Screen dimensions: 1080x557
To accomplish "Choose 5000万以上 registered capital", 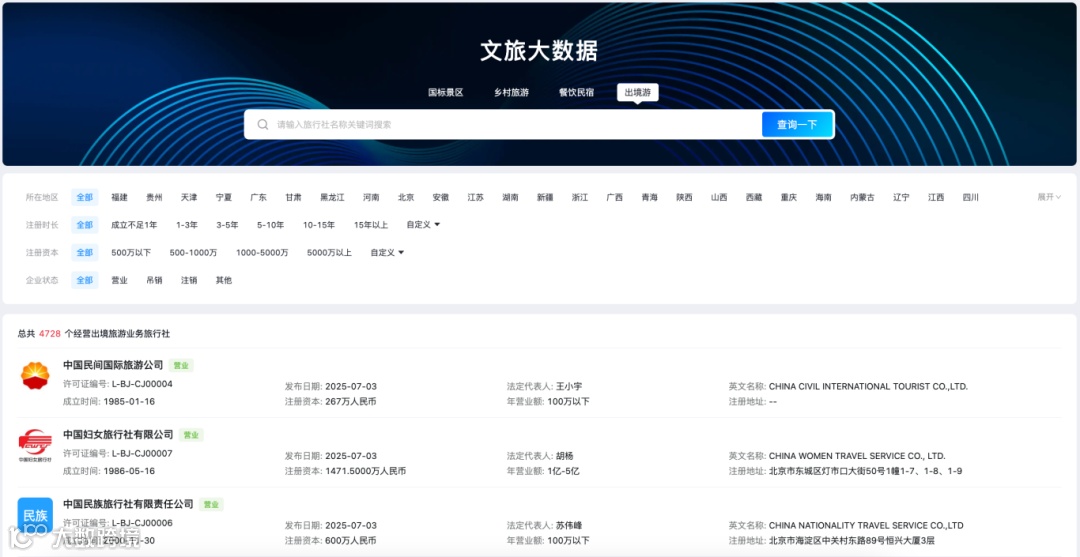I will tap(329, 253).
